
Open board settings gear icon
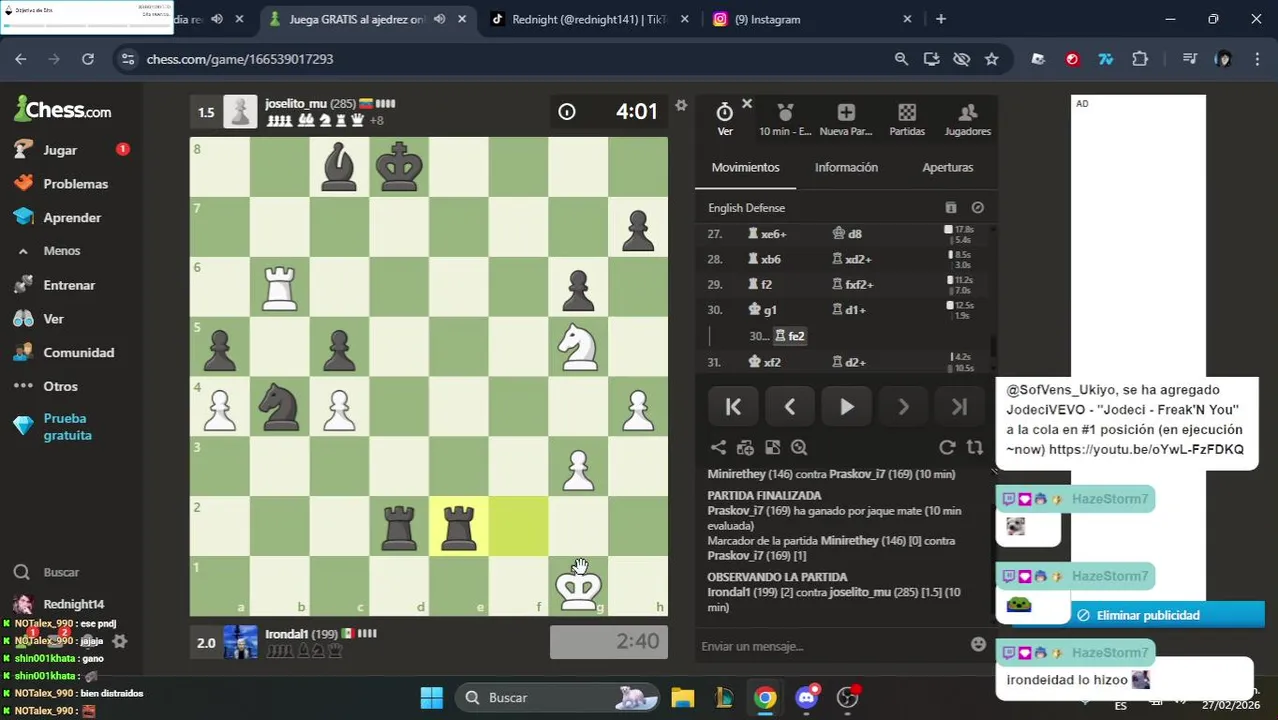tap(681, 105)
